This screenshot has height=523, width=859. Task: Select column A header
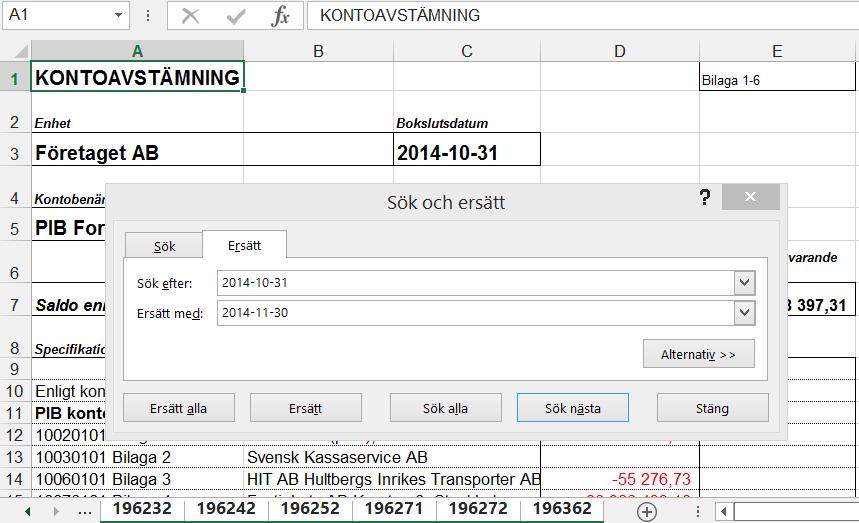click(x=138, y=51)
